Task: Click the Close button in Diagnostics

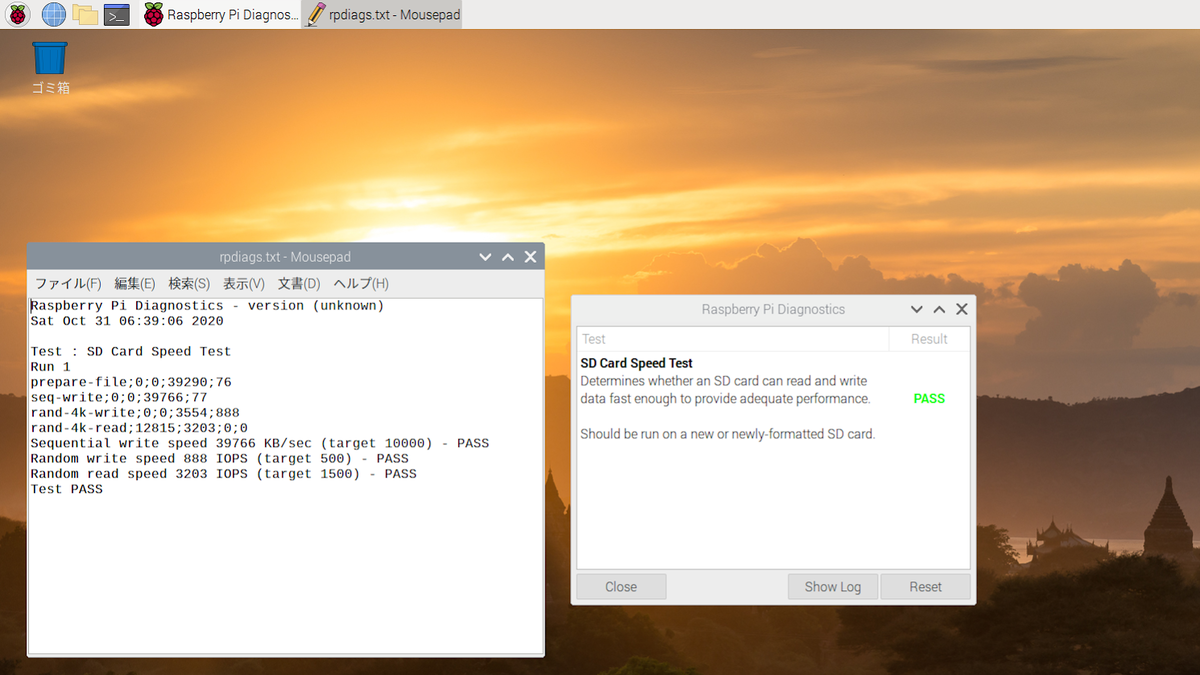Action: point(621,587)
